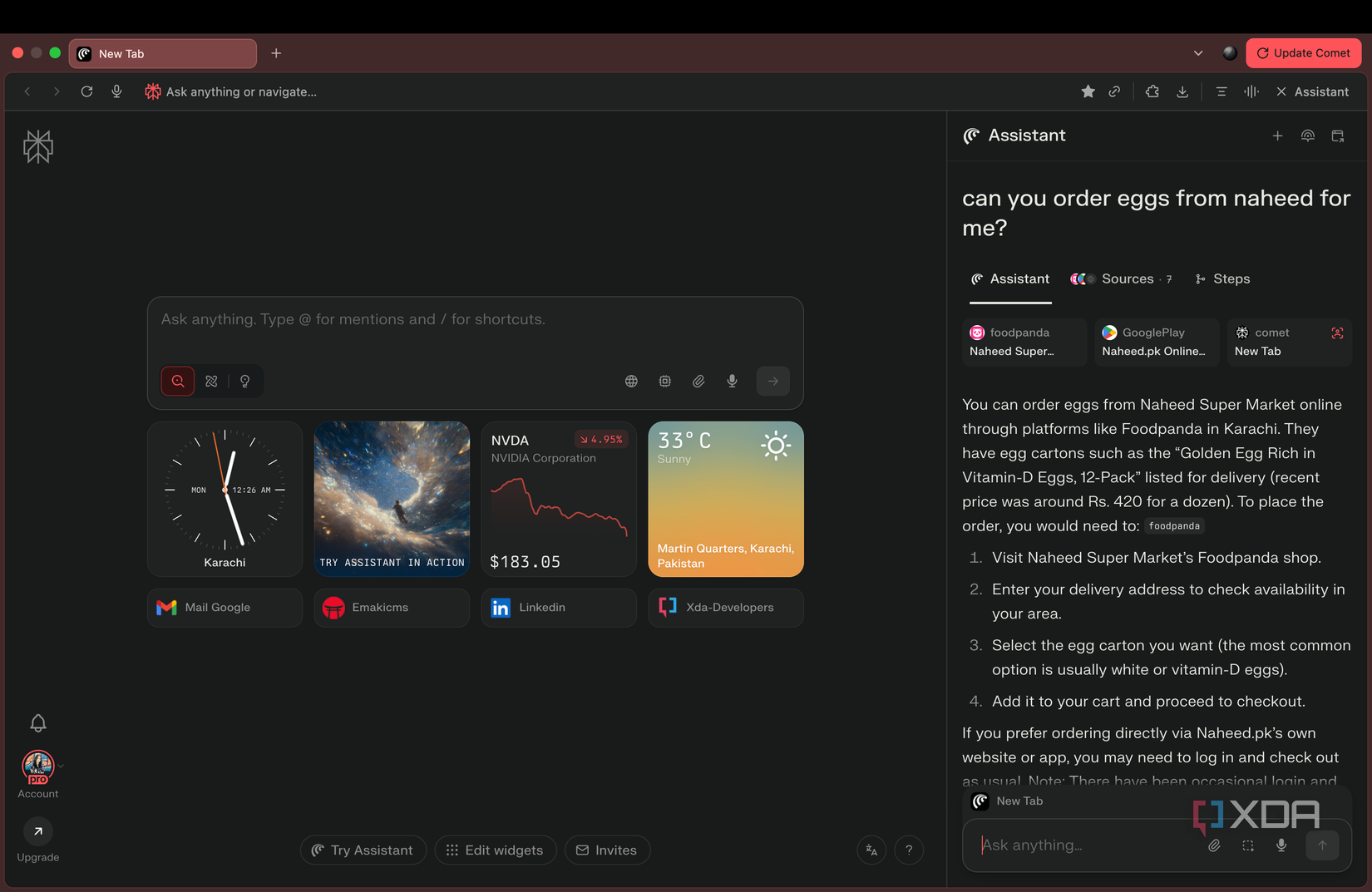
Task: Click the screenshot selection icon in Assistant input
Action: coord(1248,845)
